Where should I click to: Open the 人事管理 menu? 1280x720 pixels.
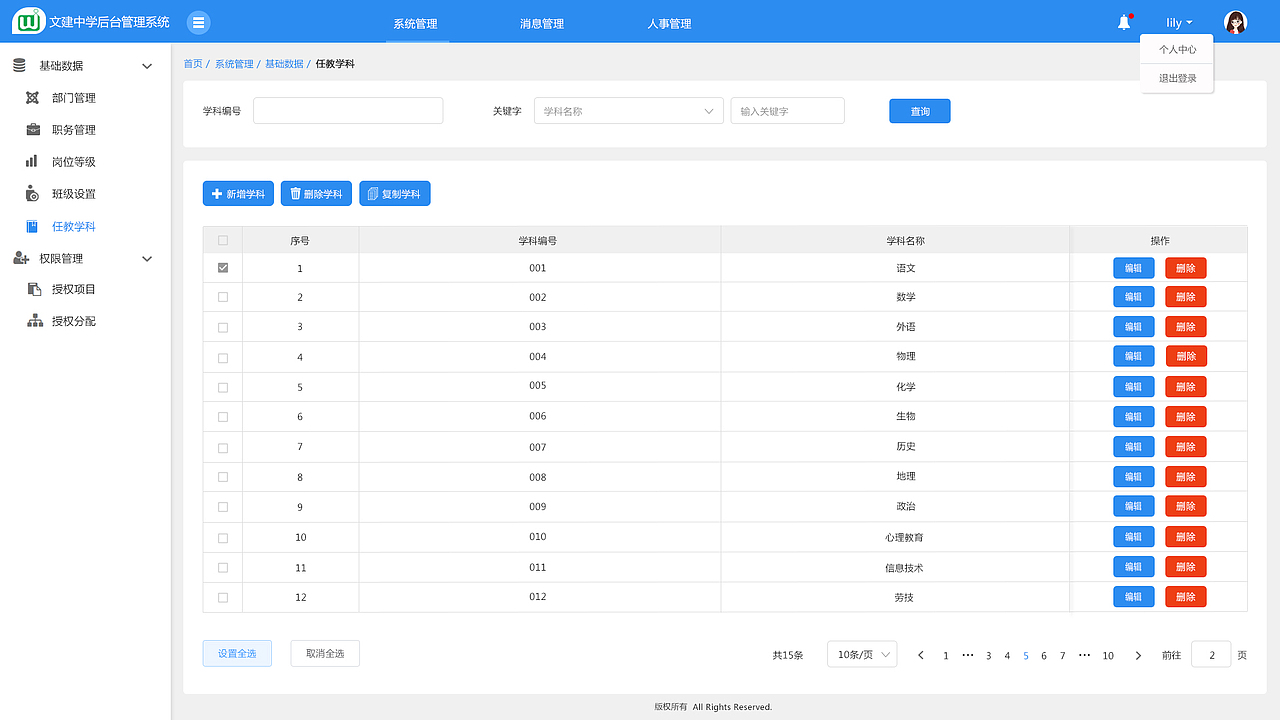tap(668, 21)
